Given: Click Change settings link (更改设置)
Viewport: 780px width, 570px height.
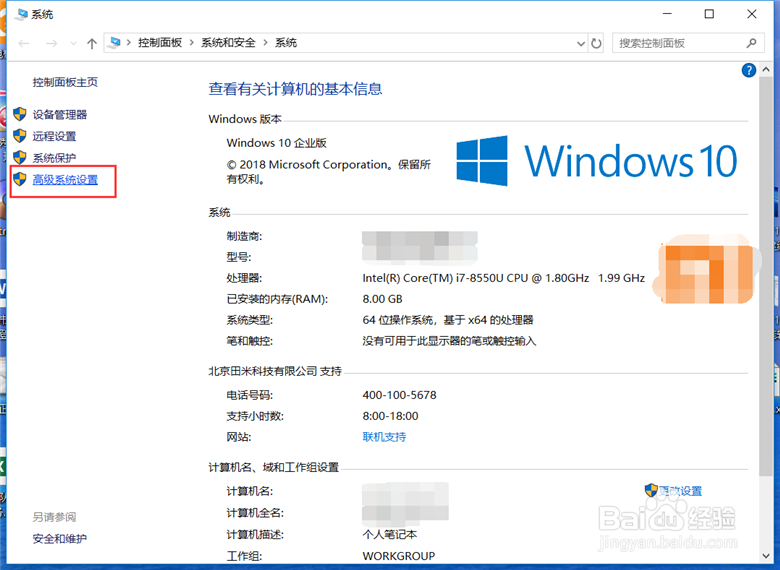Looking at the screenshot, I should click(680, 491).
